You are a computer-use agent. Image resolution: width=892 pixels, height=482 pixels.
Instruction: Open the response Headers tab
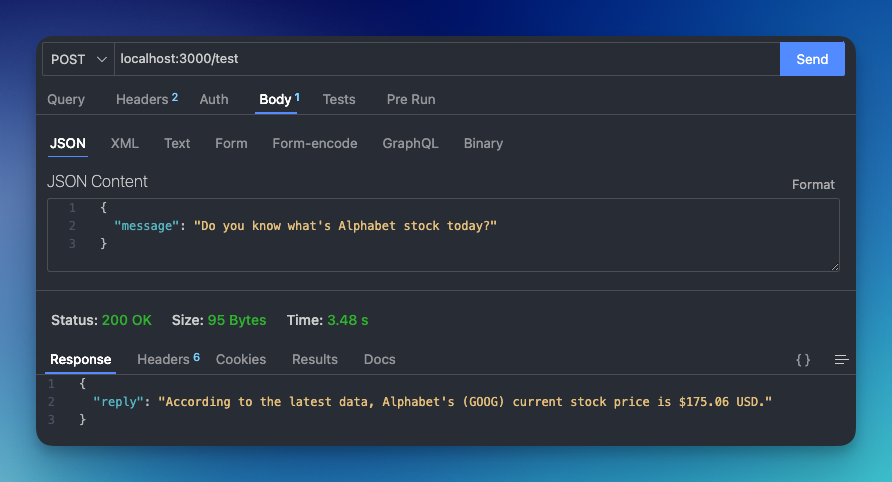168,360
